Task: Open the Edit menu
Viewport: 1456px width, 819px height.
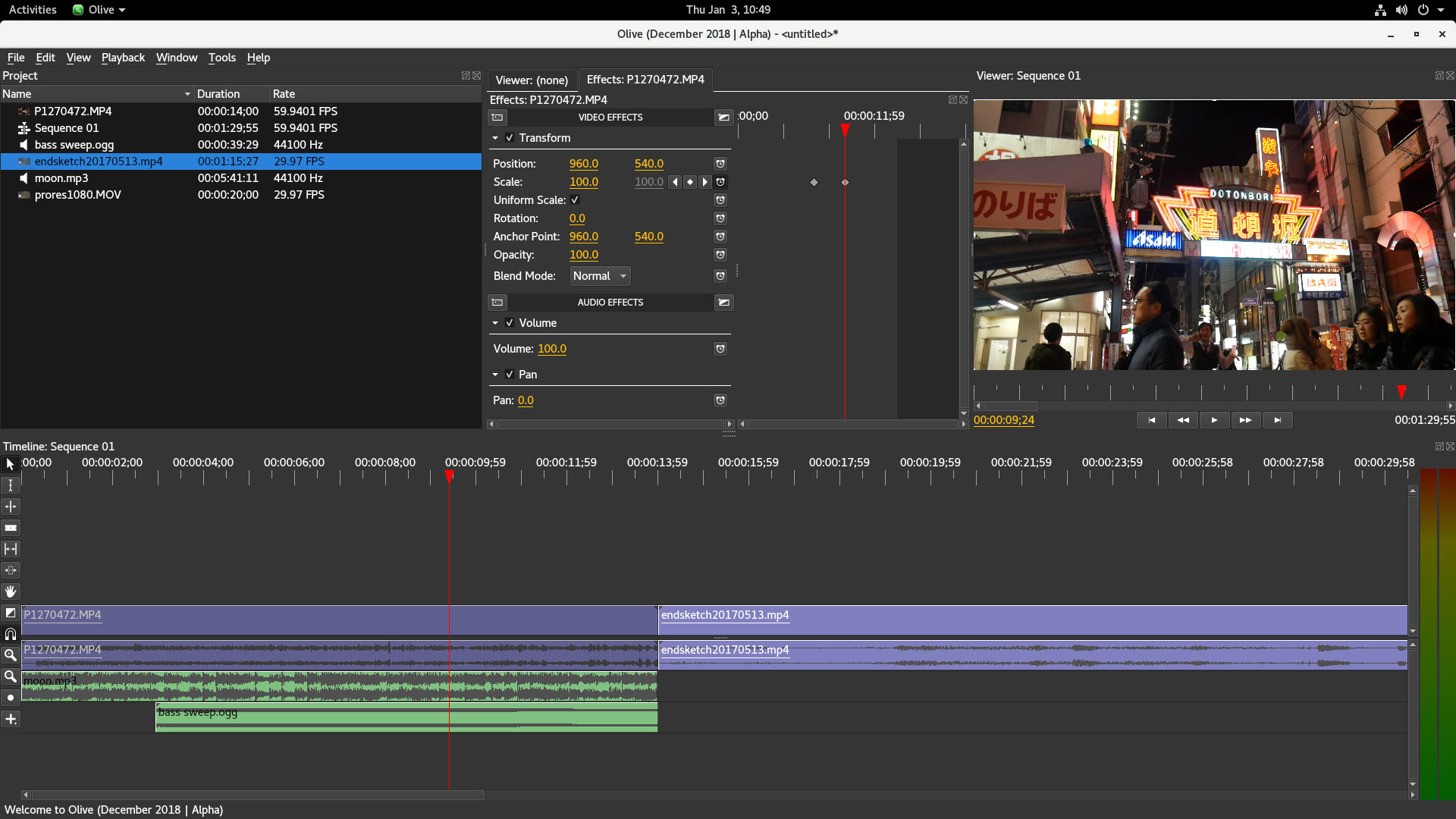Action: 45,57
